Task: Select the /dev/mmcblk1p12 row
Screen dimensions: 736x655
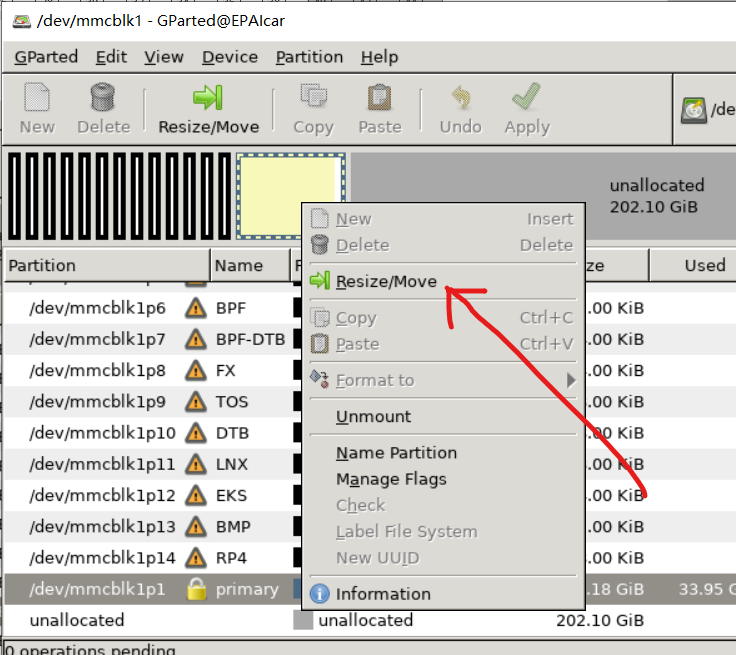Action: pyautogui.click(x=151, y=496)
